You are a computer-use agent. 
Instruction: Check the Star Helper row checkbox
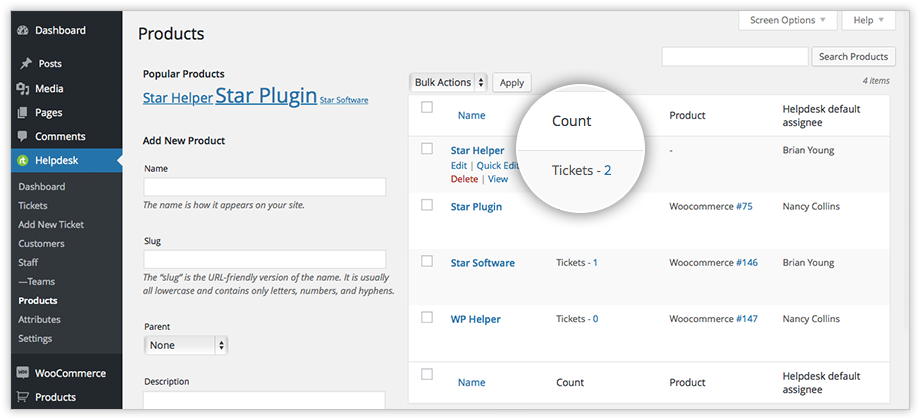(427, 149)
